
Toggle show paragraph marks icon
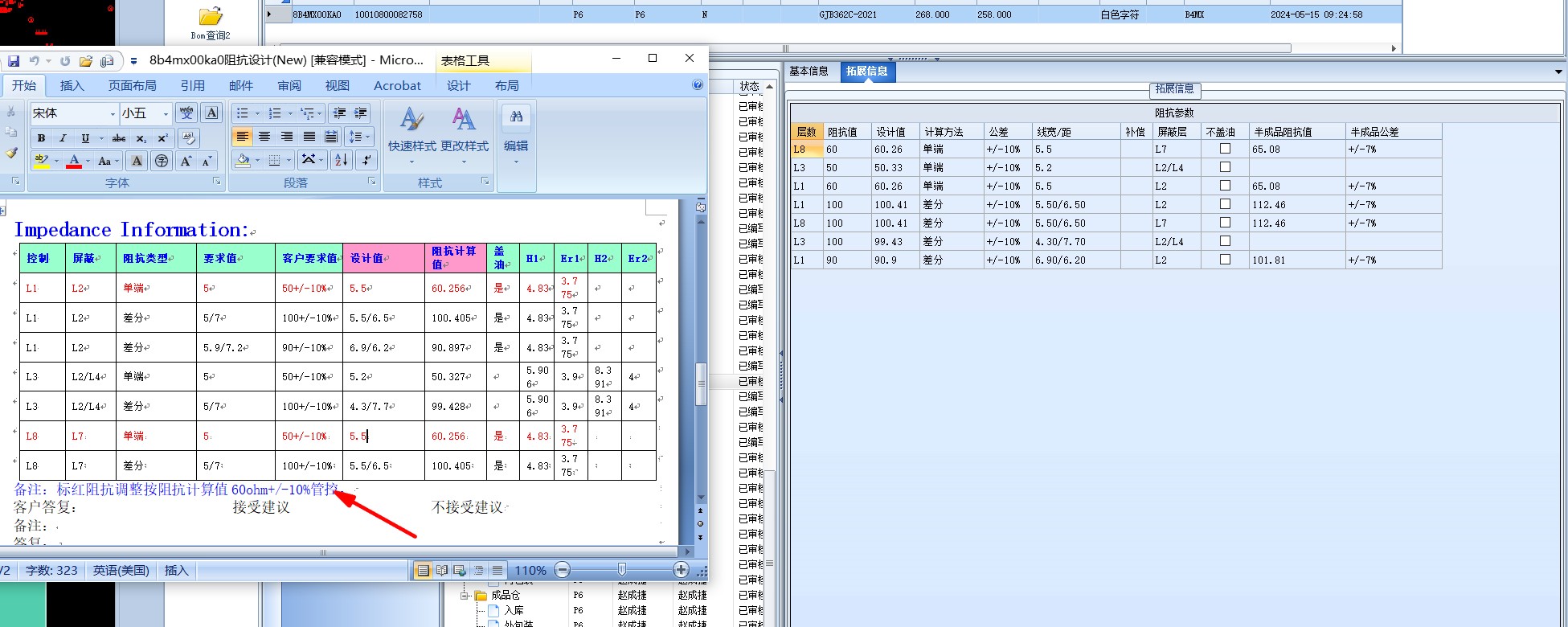click(x=366, y=160)
